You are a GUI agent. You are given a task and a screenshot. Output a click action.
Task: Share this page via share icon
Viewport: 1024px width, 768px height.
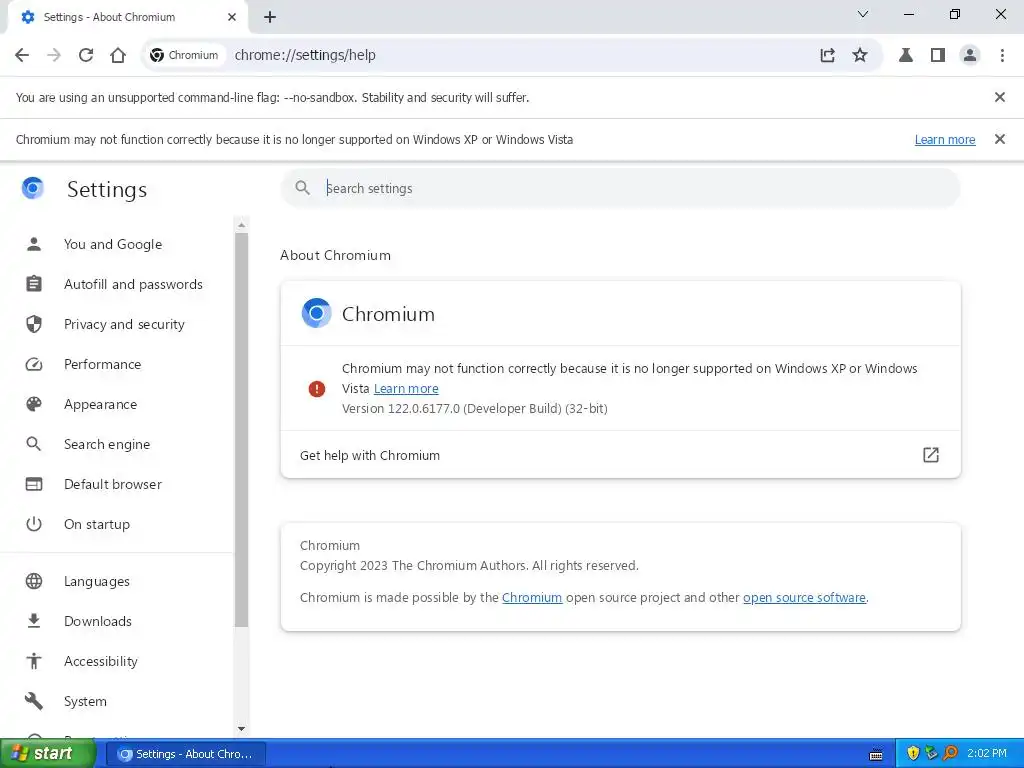(827, 55)
